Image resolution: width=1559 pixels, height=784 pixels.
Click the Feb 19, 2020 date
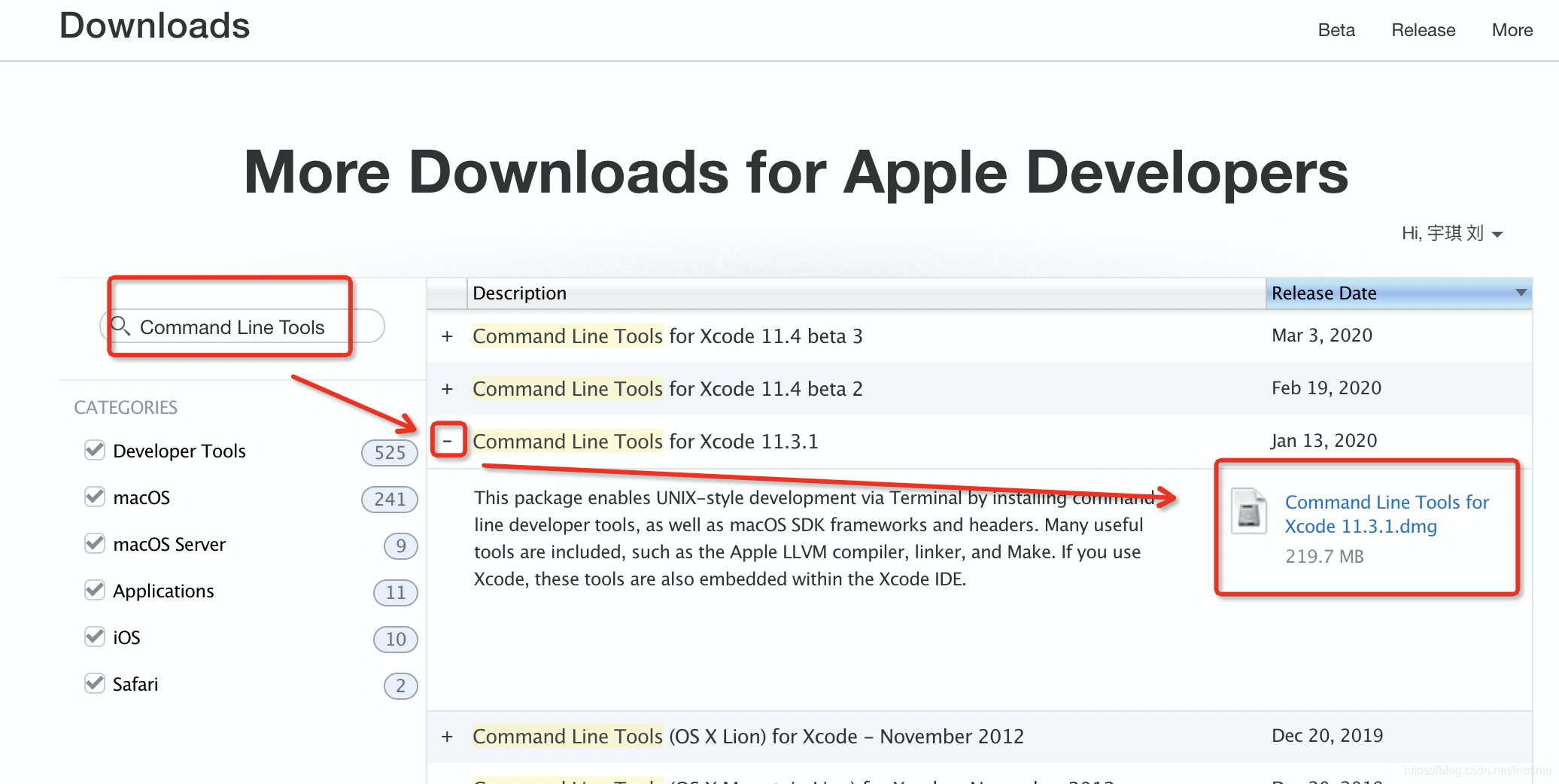(1327, 388)
